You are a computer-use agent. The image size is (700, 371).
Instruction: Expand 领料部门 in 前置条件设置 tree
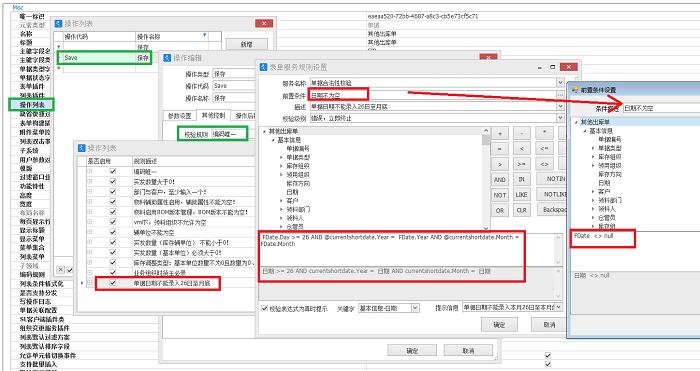(593, 200)
